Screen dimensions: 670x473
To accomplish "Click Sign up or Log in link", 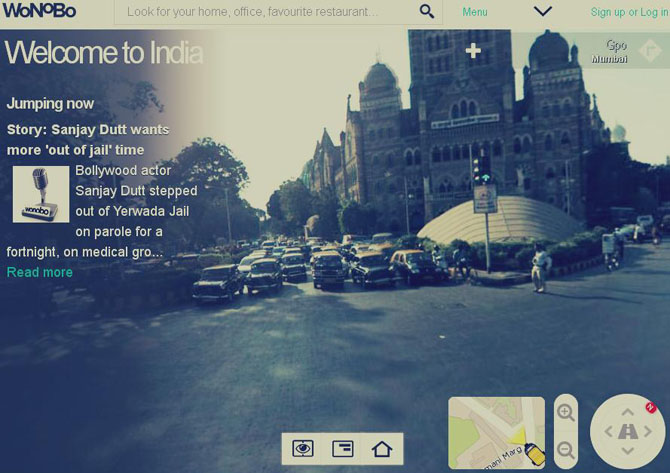I will point(629,12).
